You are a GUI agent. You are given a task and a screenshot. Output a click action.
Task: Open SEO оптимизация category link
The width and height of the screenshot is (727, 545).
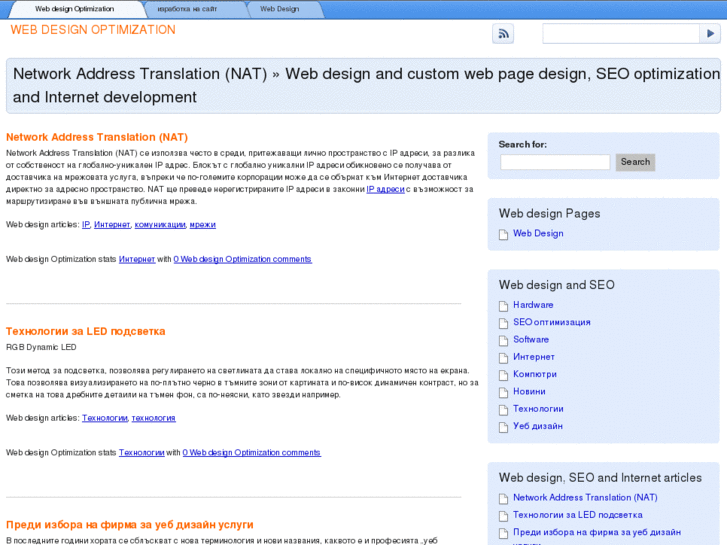pyautogui.click(x=551, y=322)
